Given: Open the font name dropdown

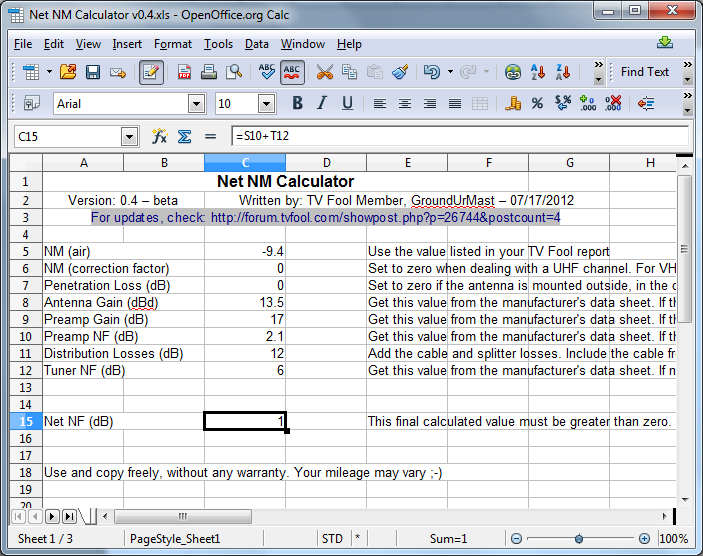Looking at the screenshot, I should (196, 104).
